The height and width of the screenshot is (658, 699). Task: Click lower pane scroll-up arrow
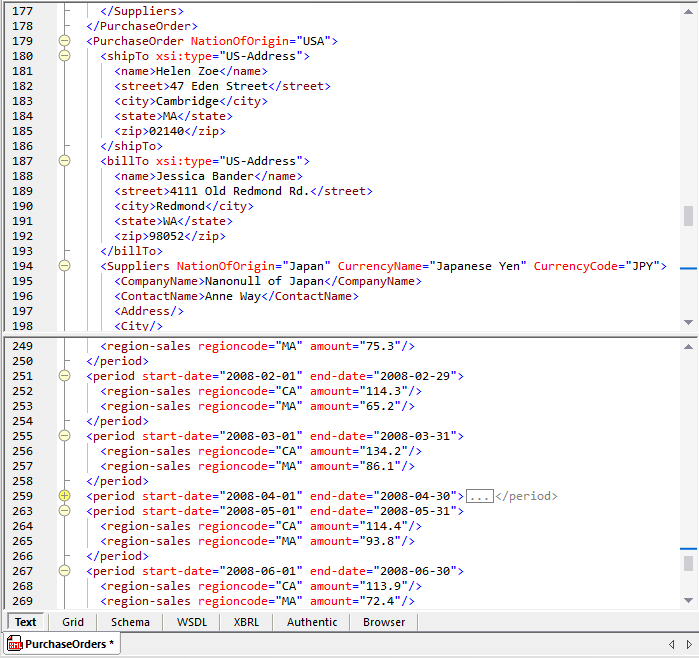(688, 346)
